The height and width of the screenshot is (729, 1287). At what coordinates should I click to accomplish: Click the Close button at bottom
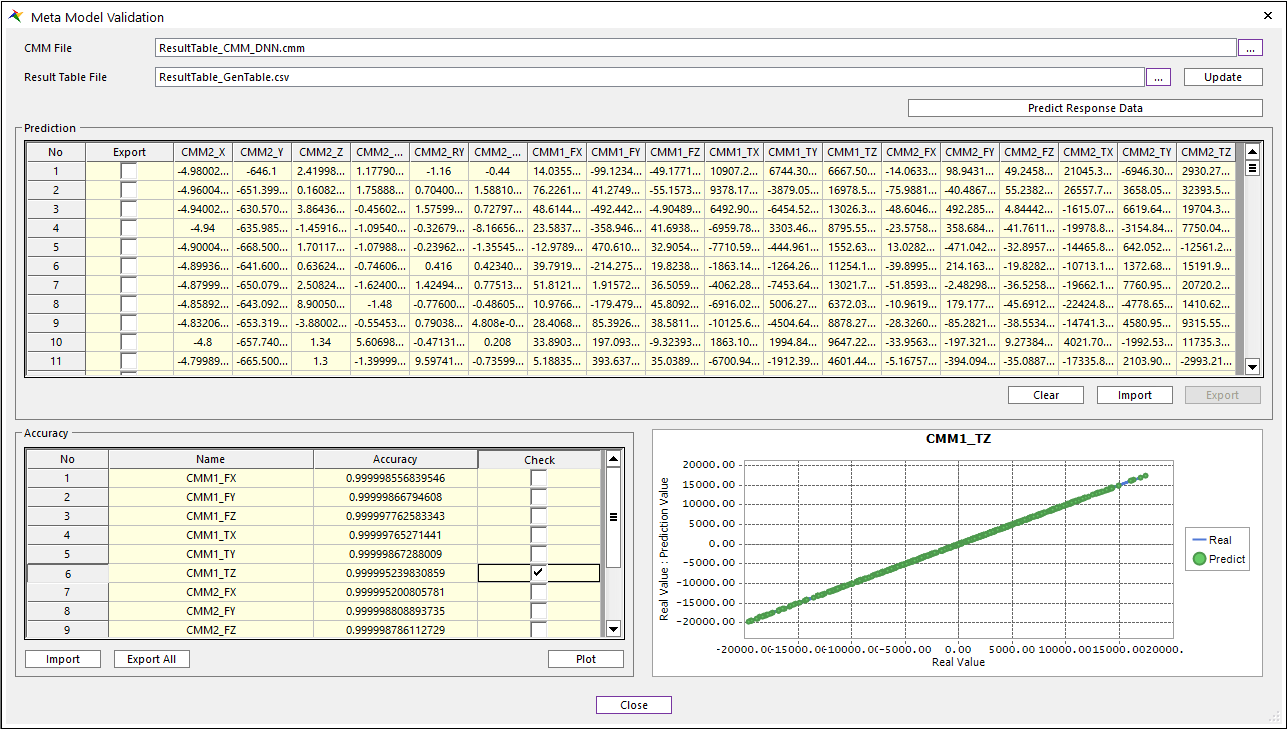634,705
